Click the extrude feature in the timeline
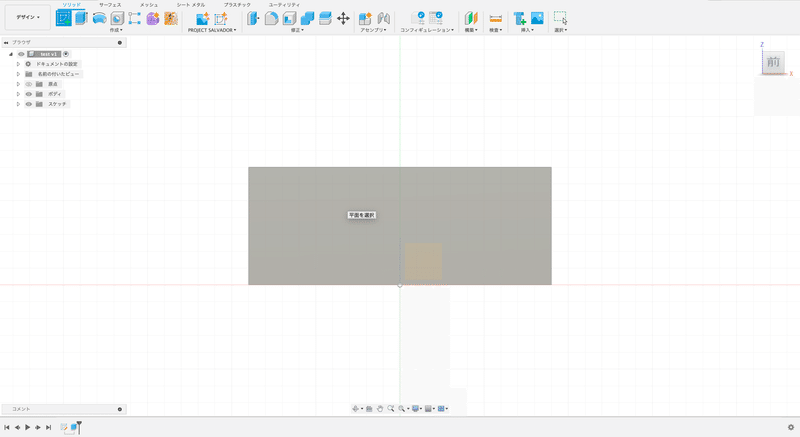This screenshot has width=800, height=437. click(x=73, y=427)
